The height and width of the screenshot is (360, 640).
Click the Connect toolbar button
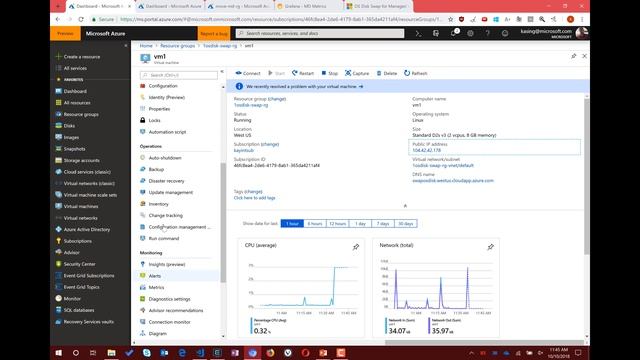(248, 73)
